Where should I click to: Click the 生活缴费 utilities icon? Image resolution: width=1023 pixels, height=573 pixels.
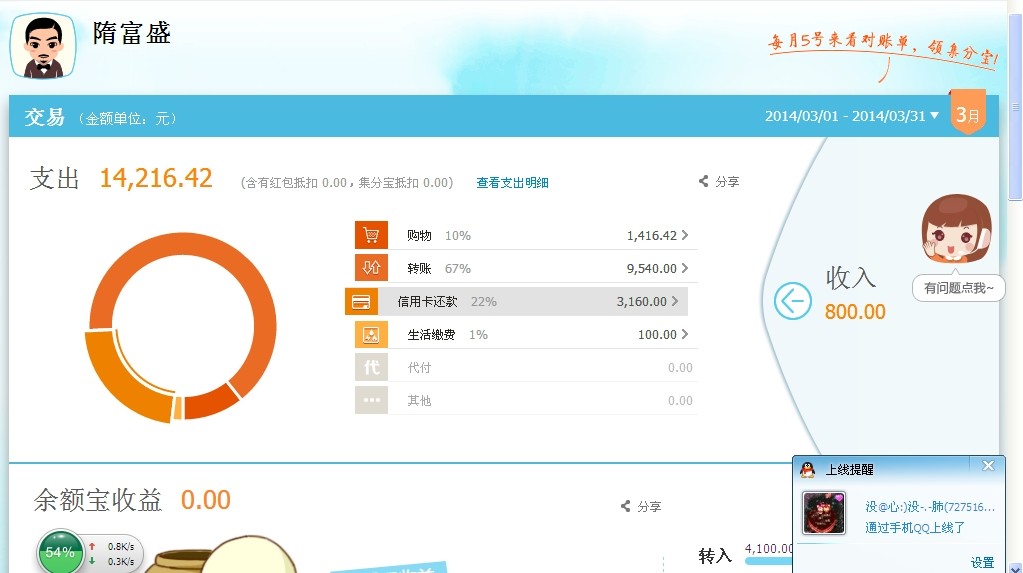pos(371,334)
